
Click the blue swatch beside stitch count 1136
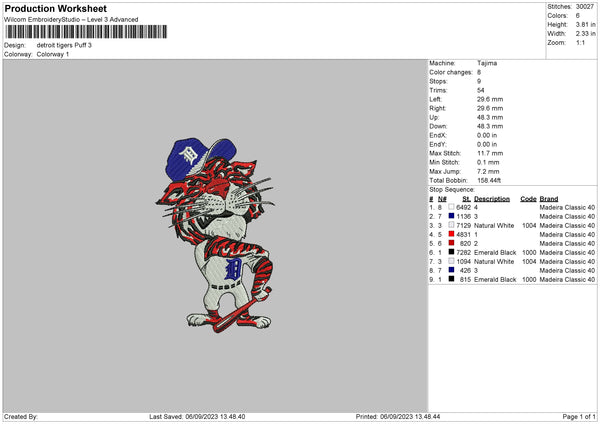[x=452, y=216]
